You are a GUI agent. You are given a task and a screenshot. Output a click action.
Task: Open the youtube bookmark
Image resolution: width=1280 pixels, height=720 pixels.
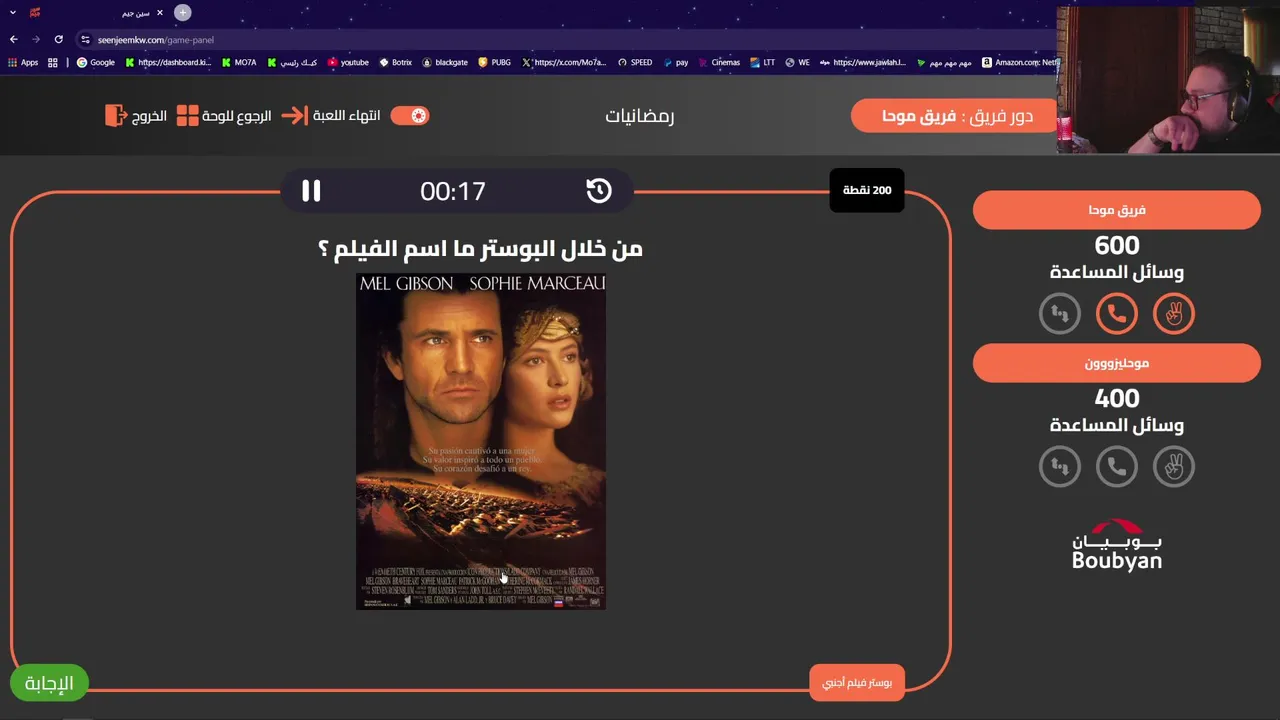click(348, 62)
